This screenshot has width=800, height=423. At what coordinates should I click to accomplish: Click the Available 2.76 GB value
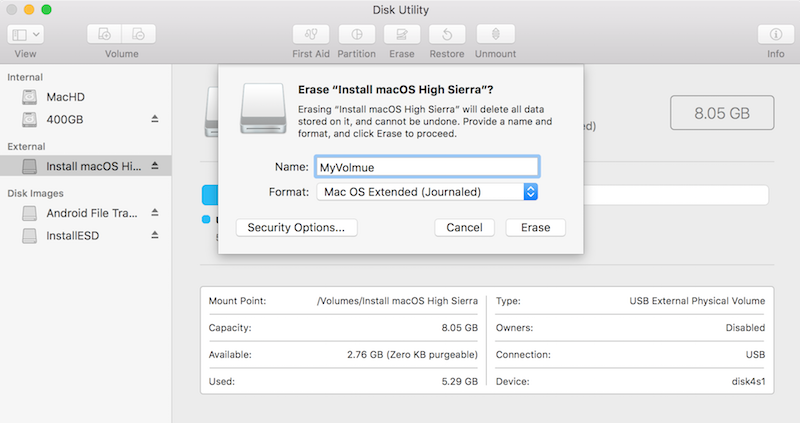pyautogui.click(x=412, y=355)
